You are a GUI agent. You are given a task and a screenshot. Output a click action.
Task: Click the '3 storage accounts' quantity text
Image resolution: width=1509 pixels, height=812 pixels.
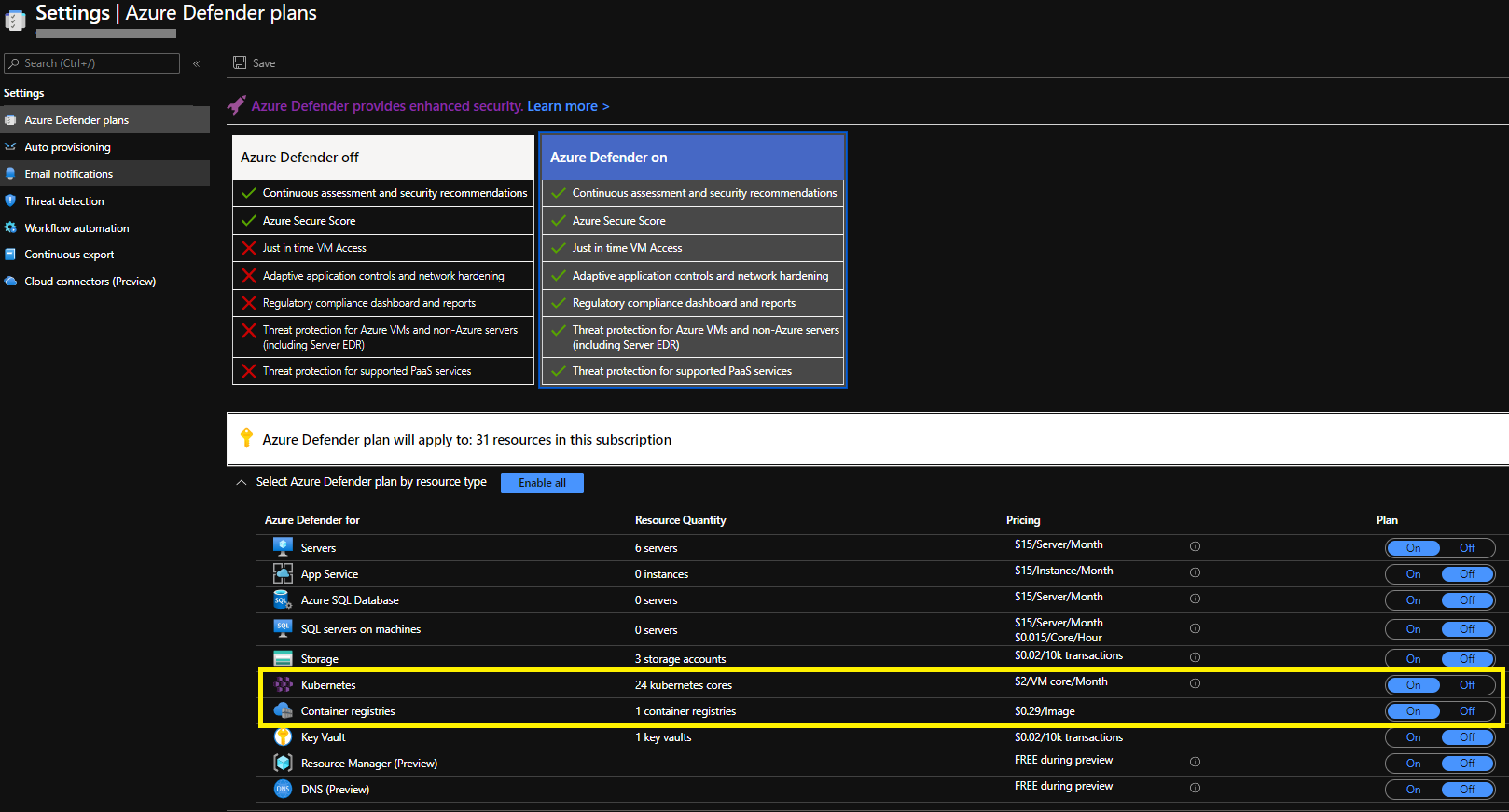point(681,659)
